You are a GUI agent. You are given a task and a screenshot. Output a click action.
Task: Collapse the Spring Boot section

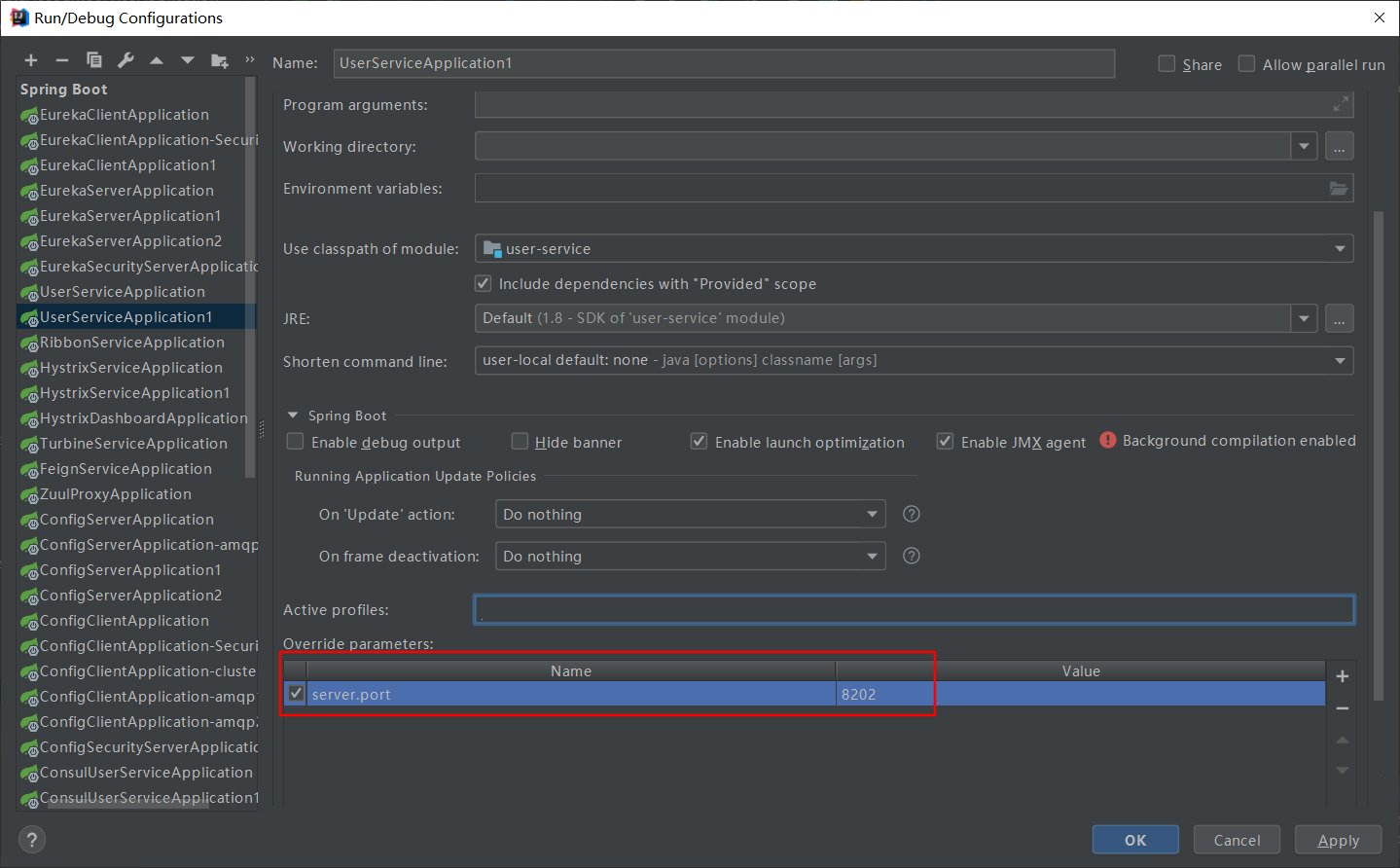(293, 416)
